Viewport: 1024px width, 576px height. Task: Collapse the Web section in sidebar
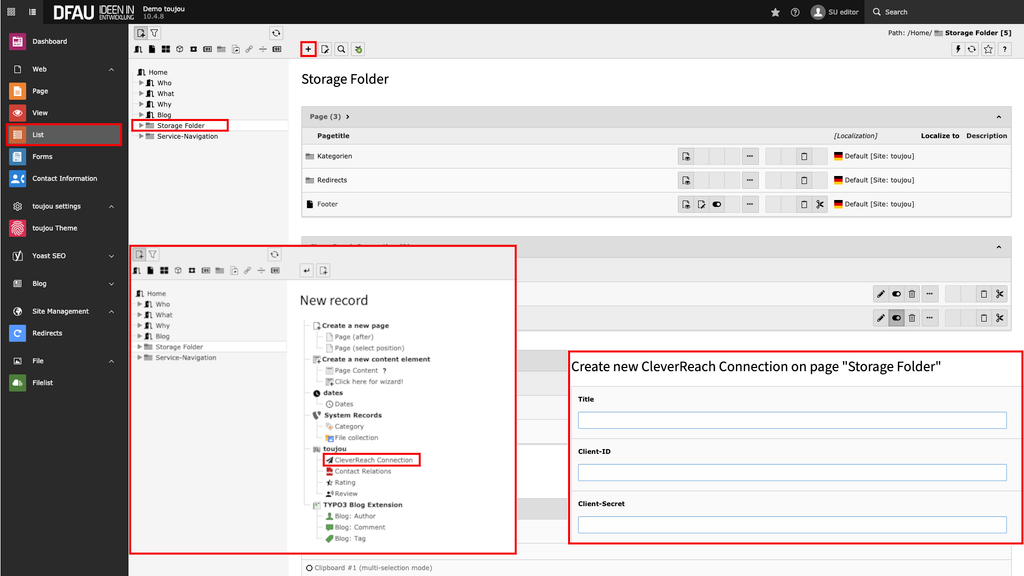[x=111, y=69]
